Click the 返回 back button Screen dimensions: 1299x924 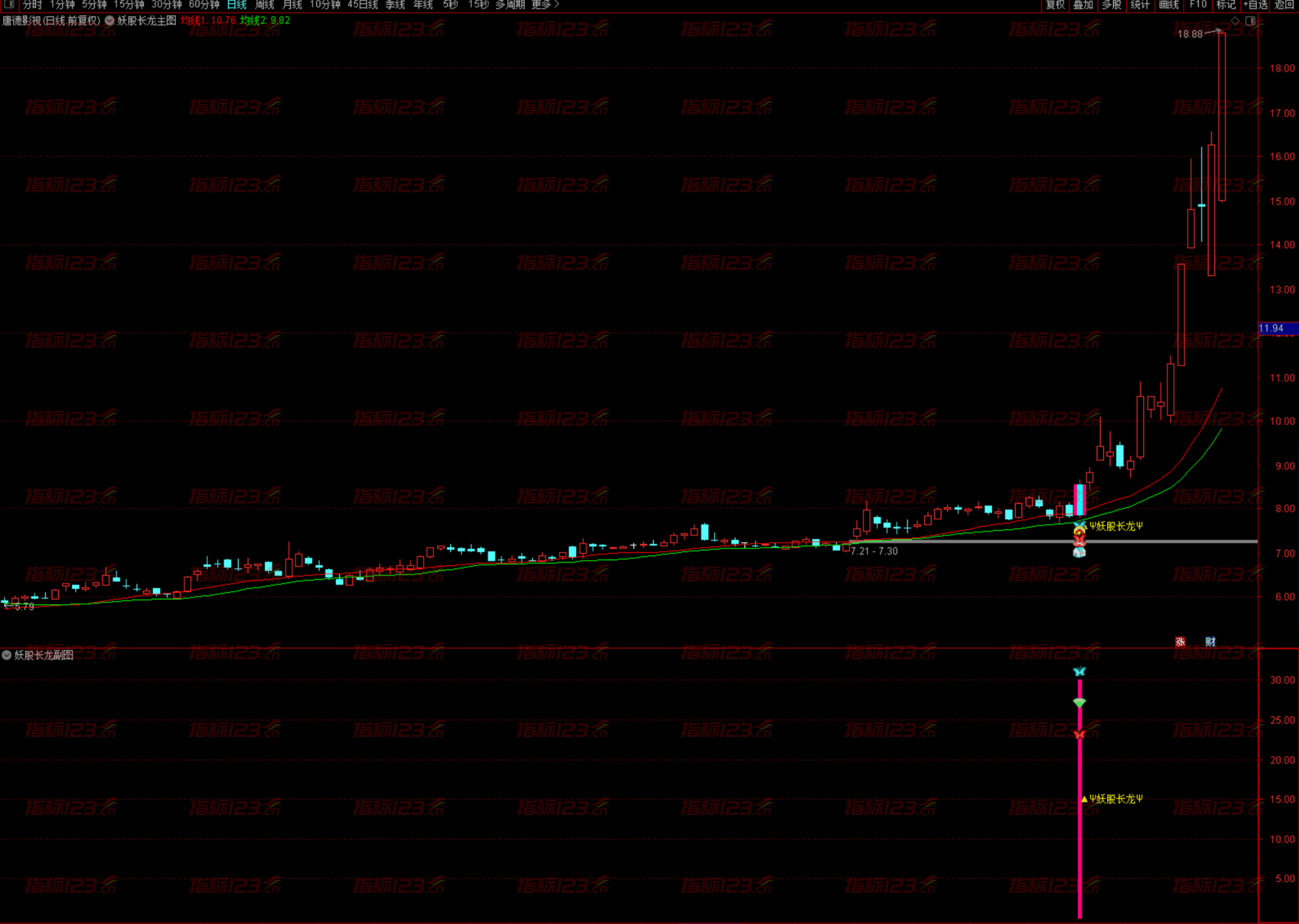pos(1284,4)
